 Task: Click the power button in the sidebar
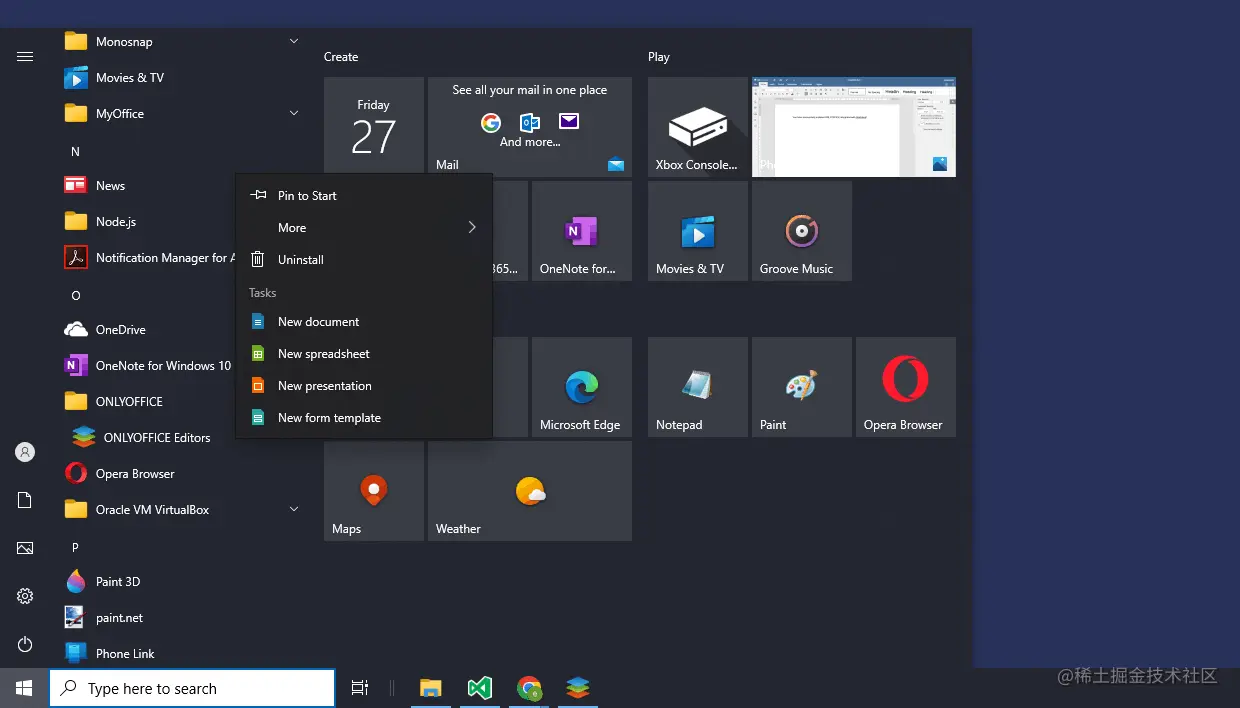pos(24,644)
